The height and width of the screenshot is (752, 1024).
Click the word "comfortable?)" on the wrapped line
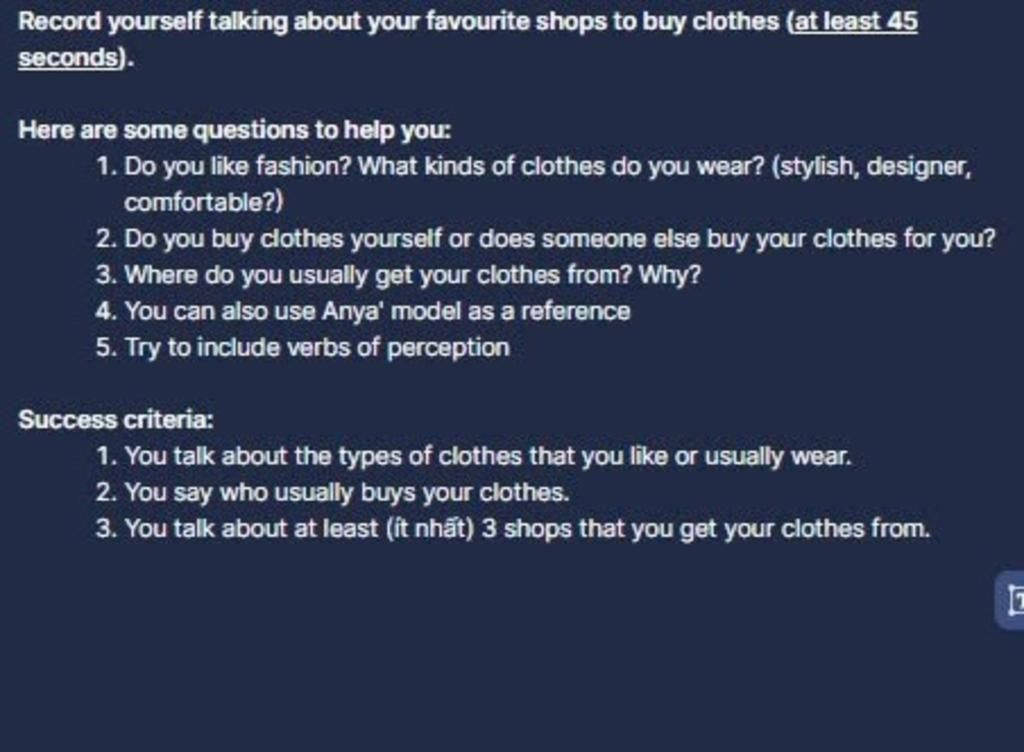tap(204, 202)
